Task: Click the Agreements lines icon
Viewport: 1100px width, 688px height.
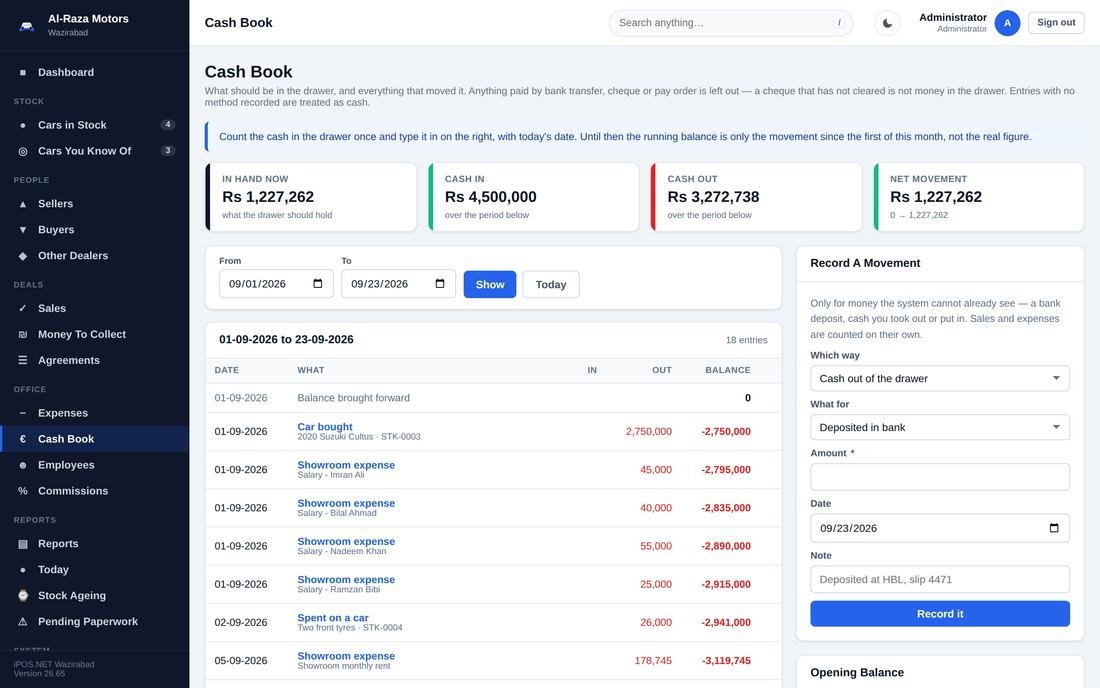Action: pos(22,360)
